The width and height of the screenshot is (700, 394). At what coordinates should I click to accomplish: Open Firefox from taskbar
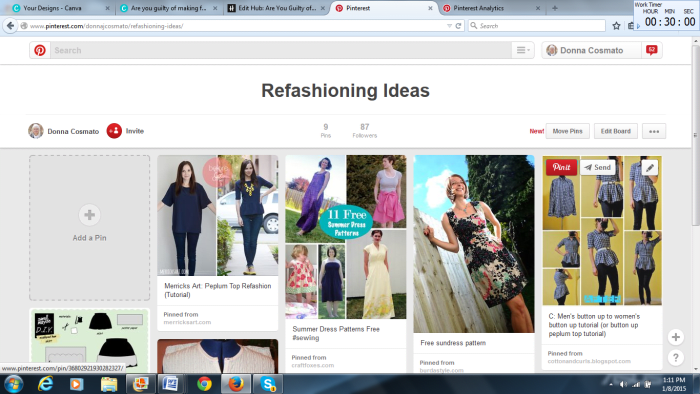[236, 384]
